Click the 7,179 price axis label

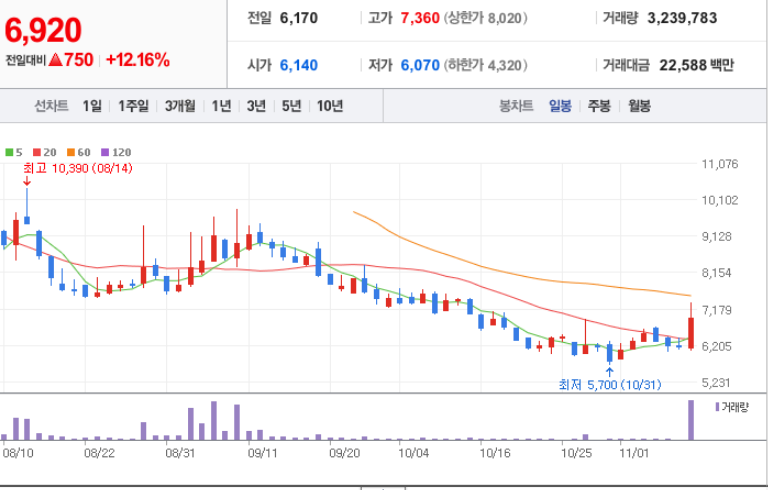[x=717, y=310]
